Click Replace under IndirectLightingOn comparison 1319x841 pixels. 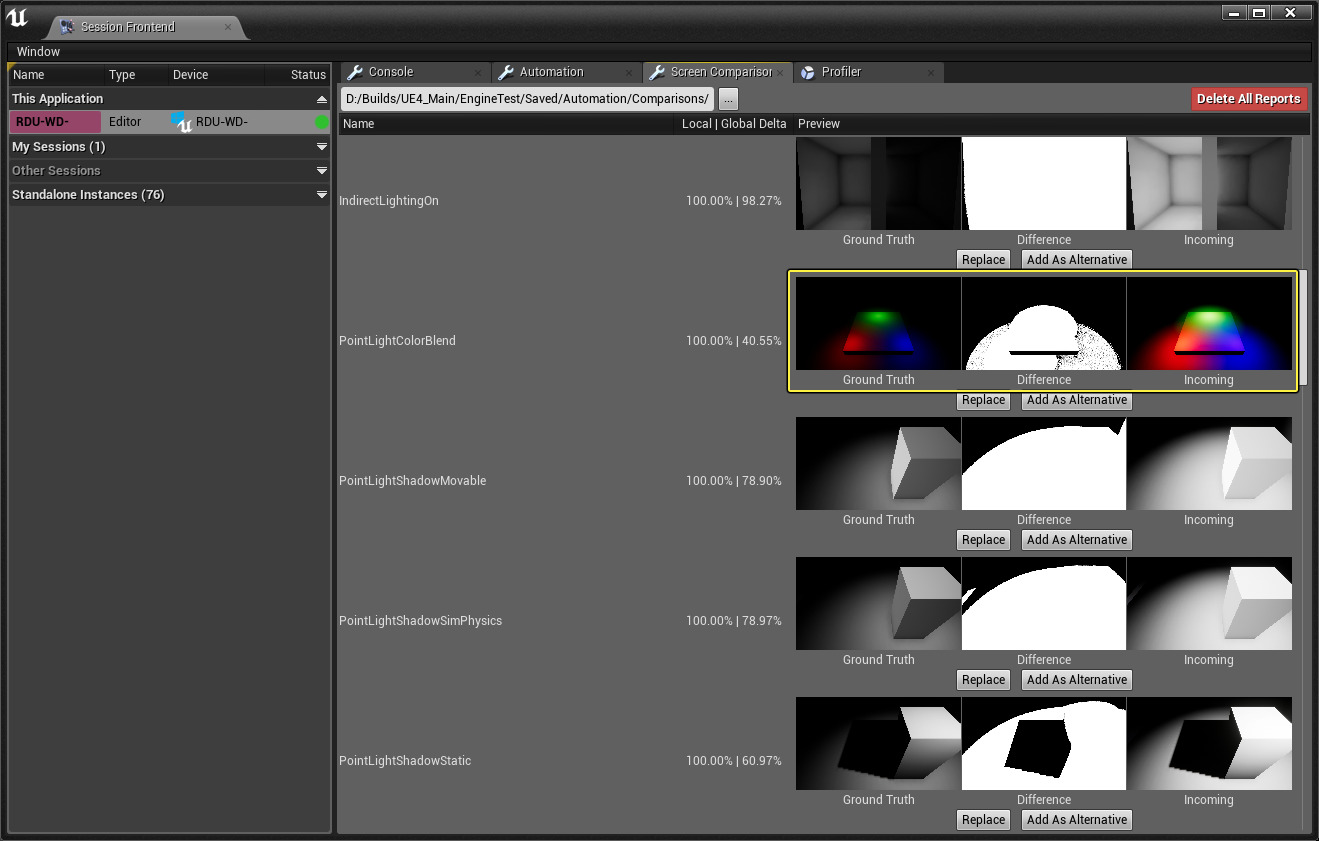click(x=983, y=260)
